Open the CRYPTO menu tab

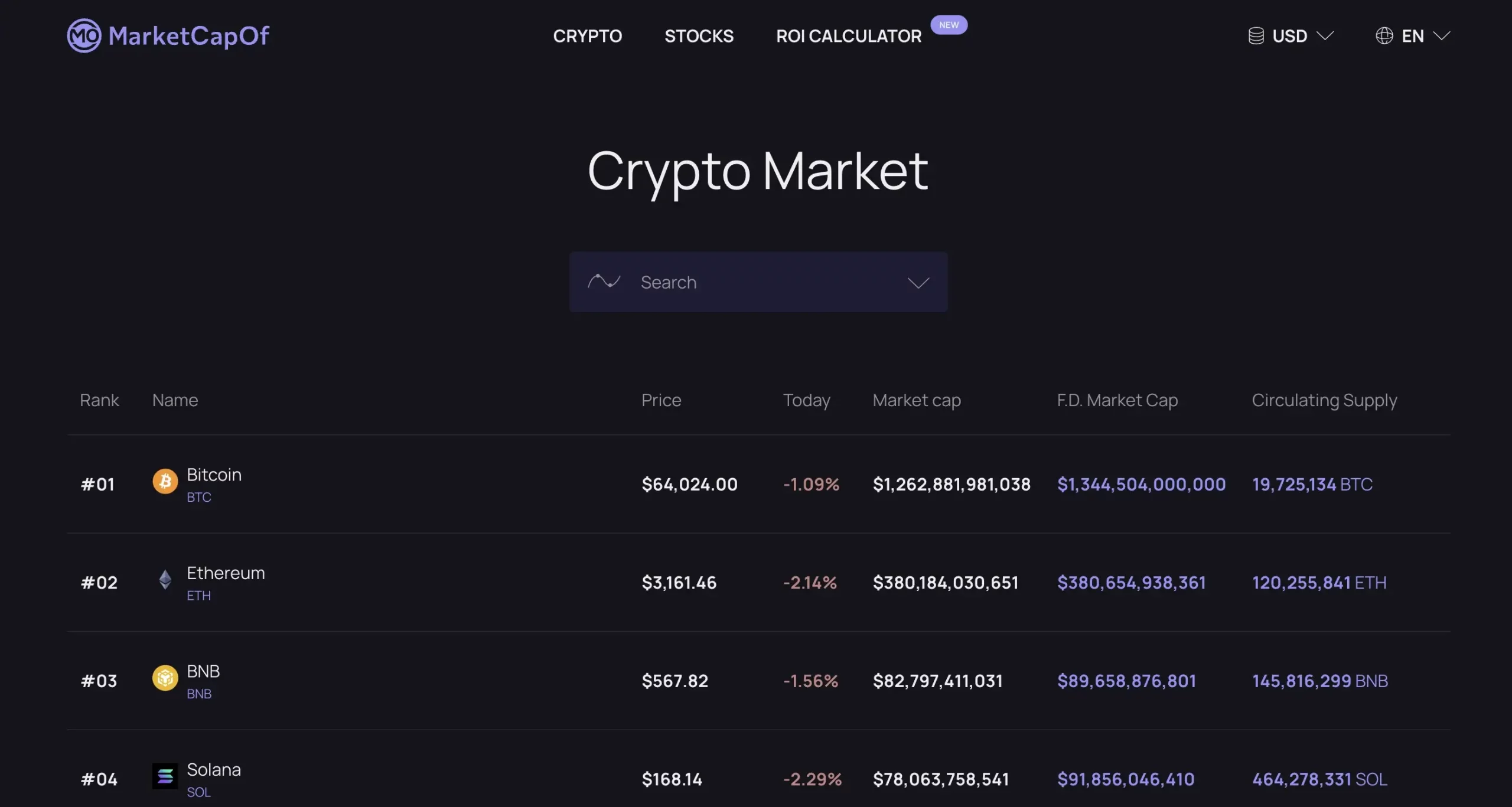pyautogui.click(x=587, y=35)
